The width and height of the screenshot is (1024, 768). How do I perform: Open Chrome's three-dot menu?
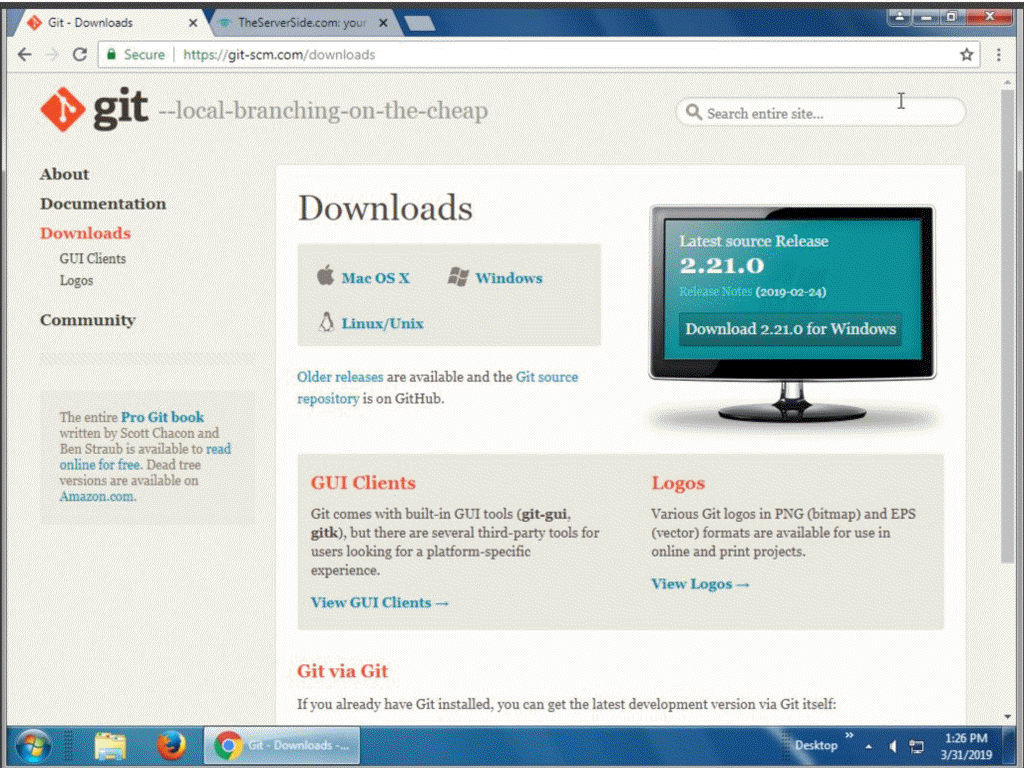coord(998,55)
